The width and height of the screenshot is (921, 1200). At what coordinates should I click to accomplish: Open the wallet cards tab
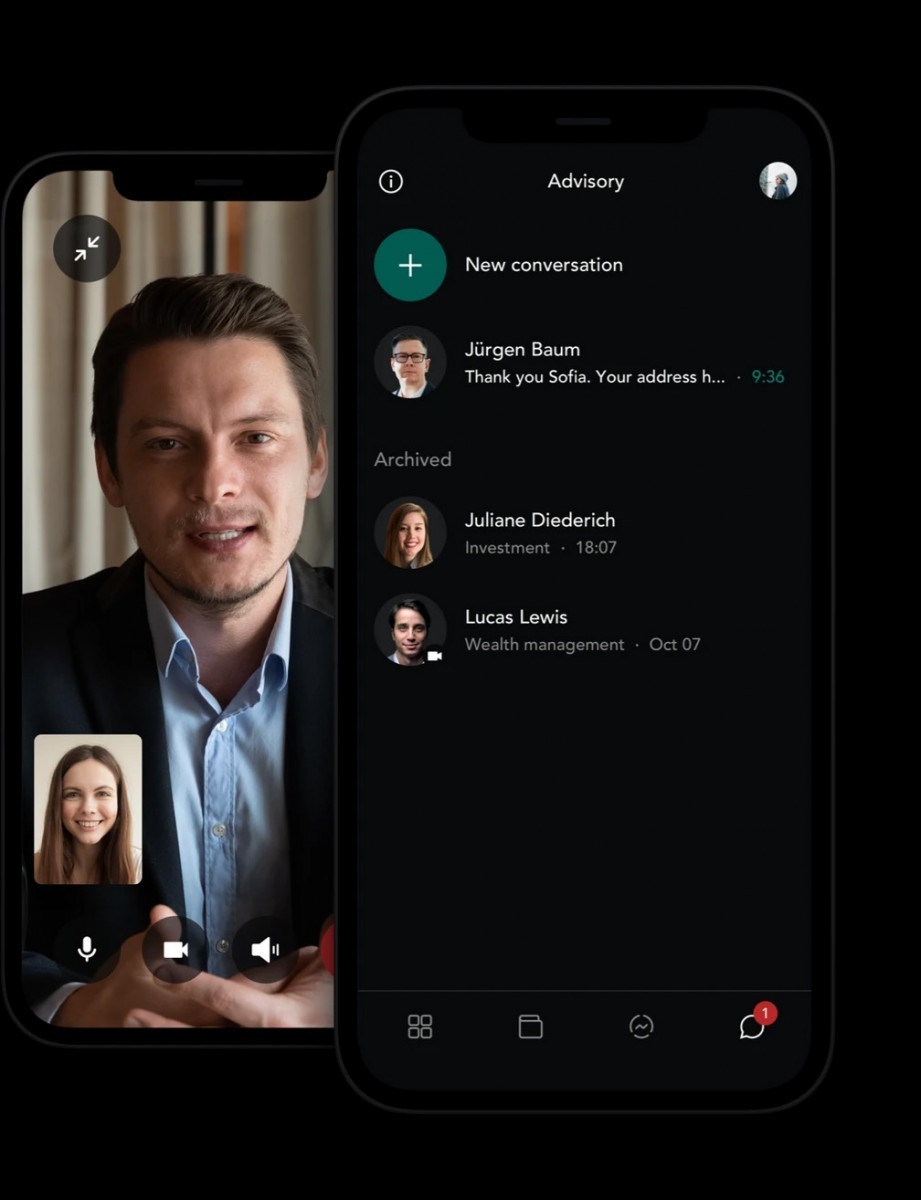[x=531, y=1026]
